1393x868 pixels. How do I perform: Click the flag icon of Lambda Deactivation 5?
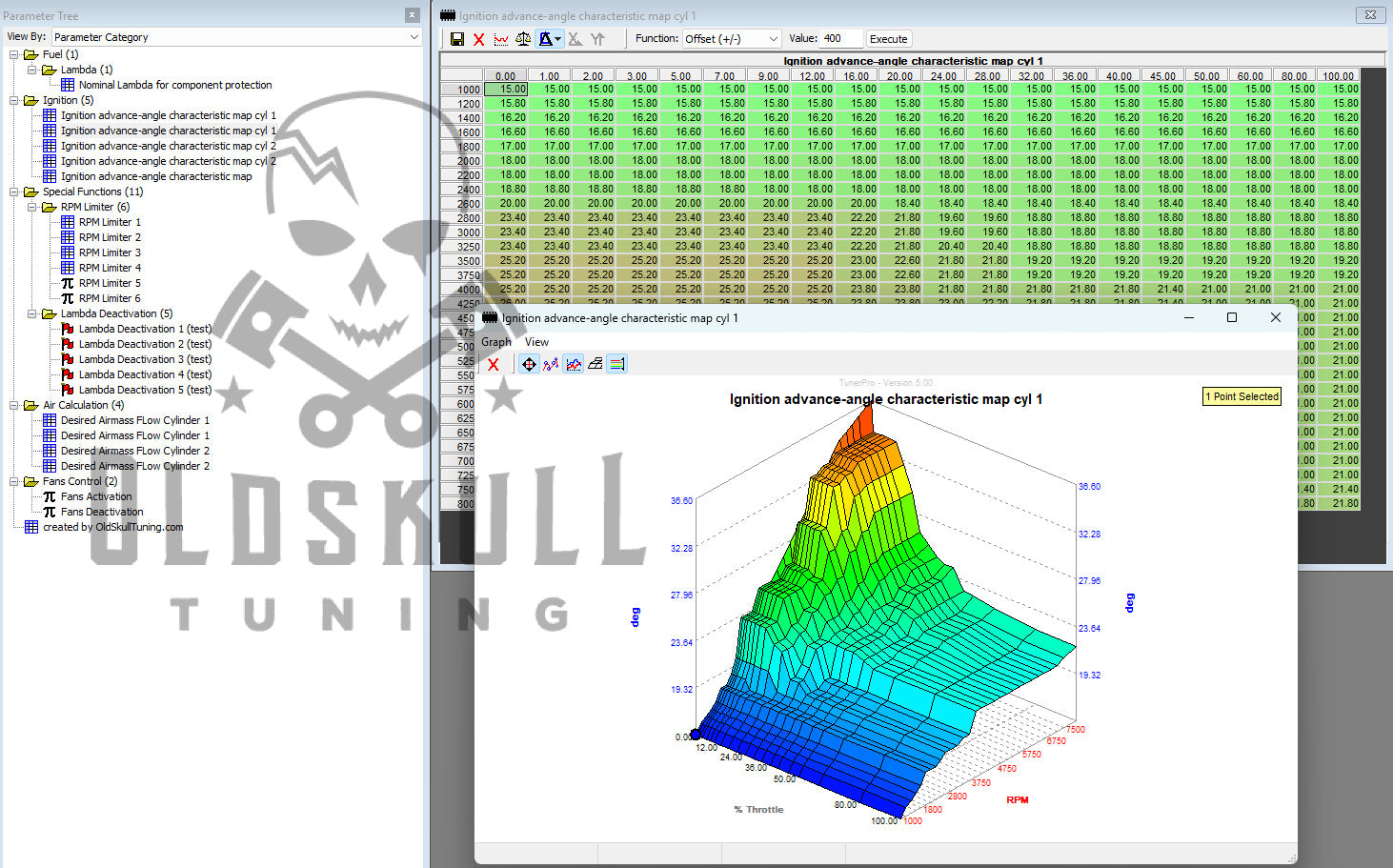pyautogui.click(x=68, y=390)
